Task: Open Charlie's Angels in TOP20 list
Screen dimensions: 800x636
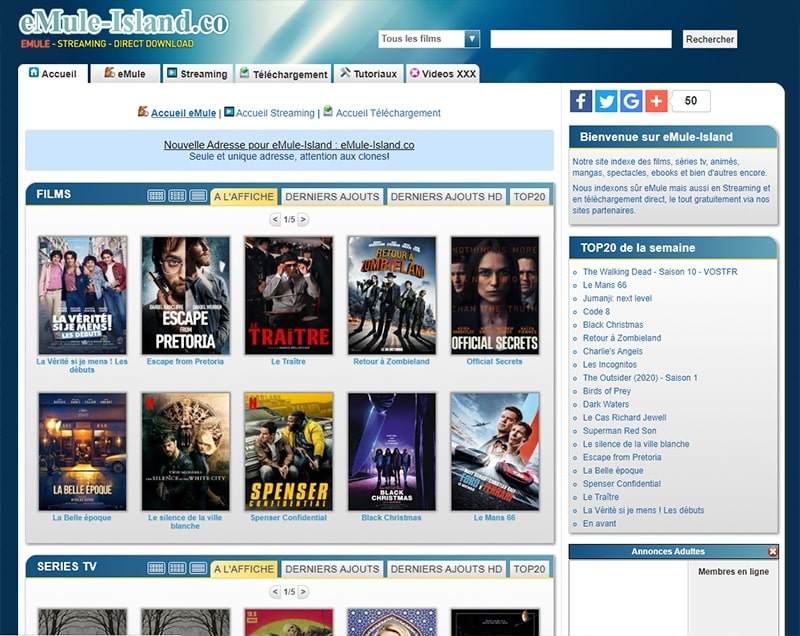Action: coord(613,351)
